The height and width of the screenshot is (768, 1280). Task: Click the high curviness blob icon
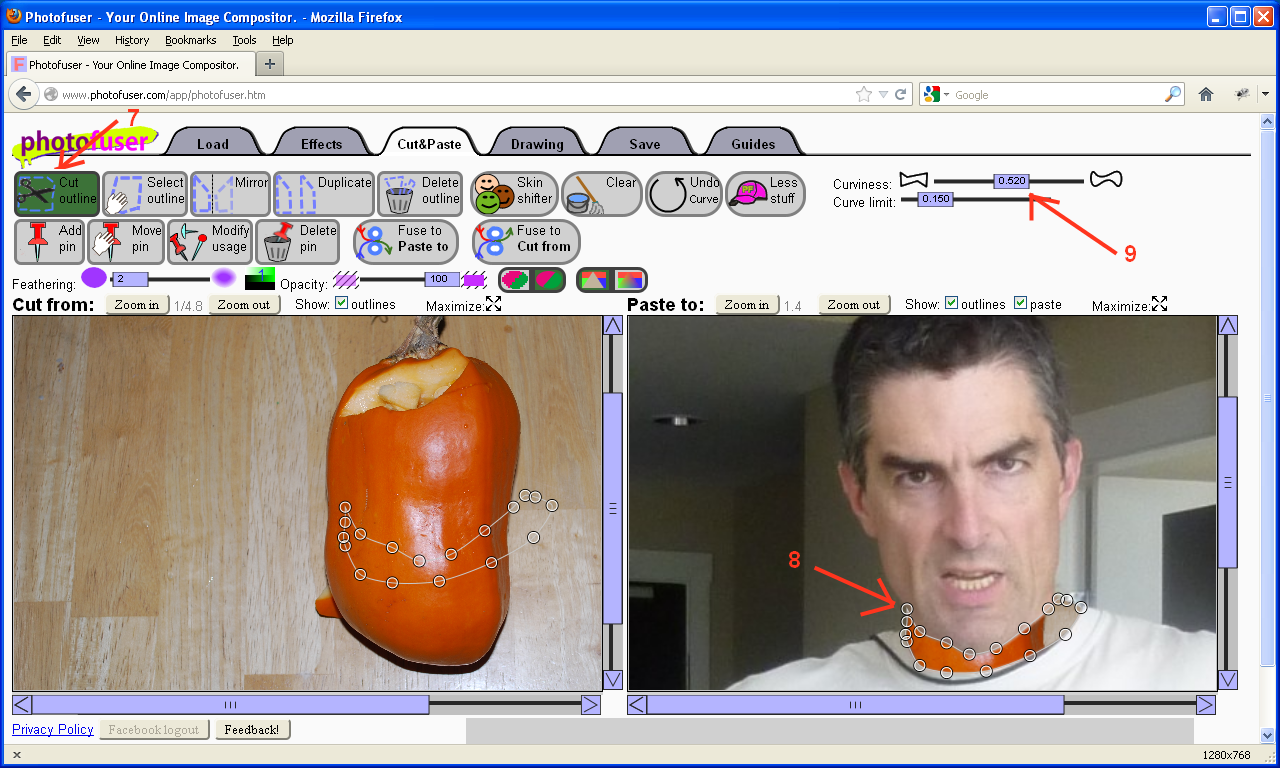1106,179
